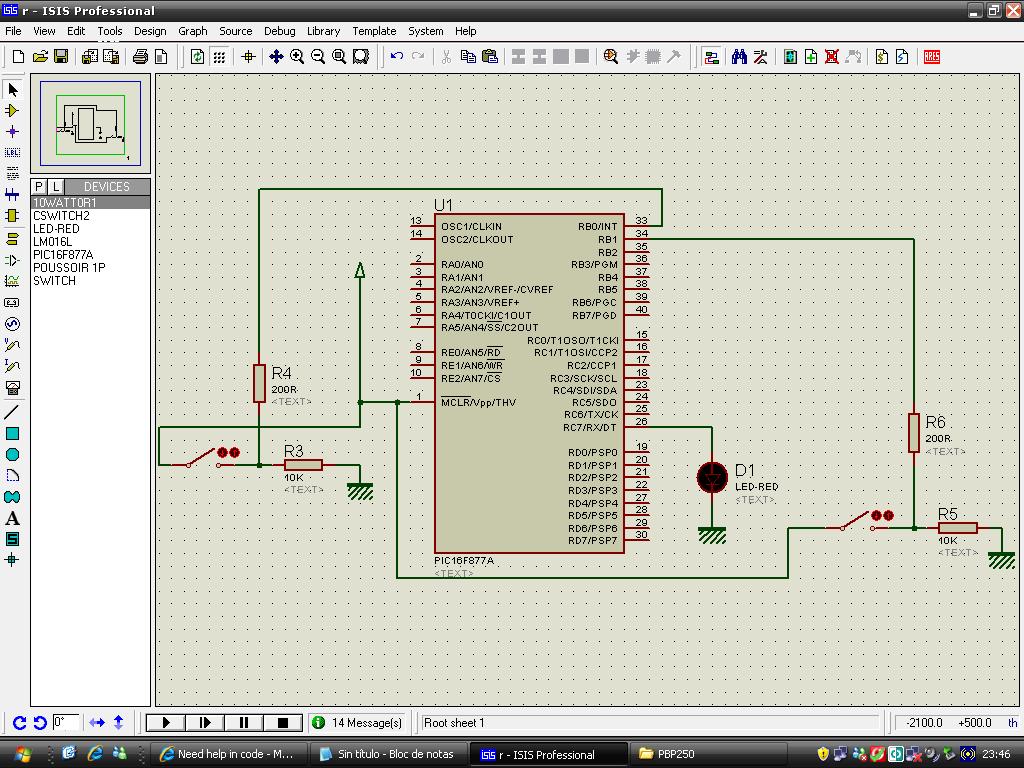The height and width of the screenshot is (768, 1024).
Task: Click the ARES netlist transfer icon
Action: pyautogui.click(x=932, y=57)
